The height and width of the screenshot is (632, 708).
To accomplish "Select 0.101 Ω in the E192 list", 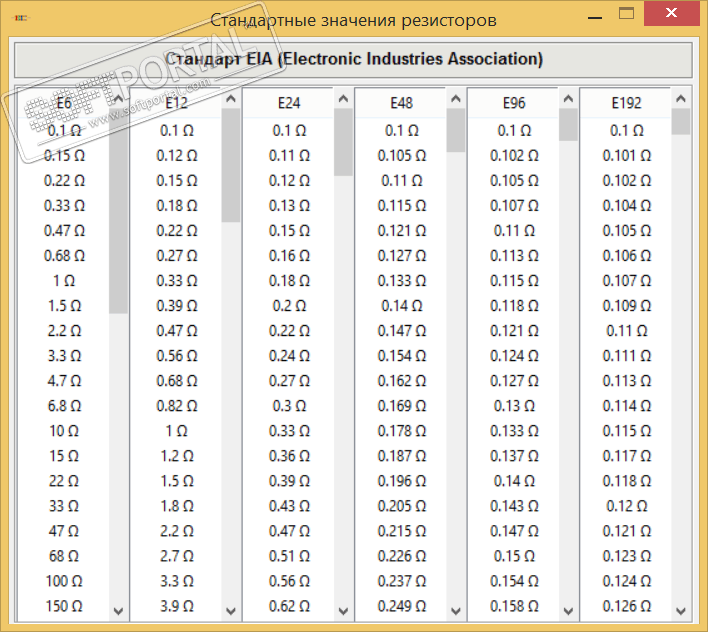I will point(626,156).
